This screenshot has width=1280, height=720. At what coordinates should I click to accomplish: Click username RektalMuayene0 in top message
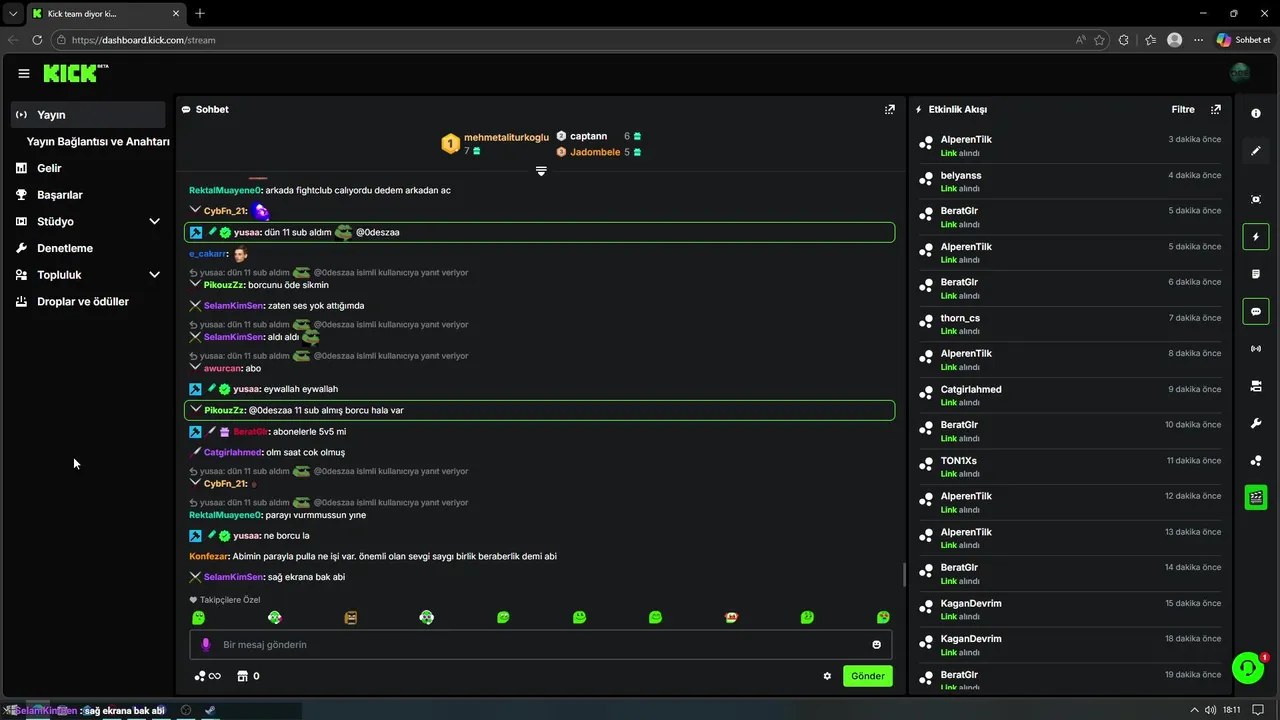(225, 190)
